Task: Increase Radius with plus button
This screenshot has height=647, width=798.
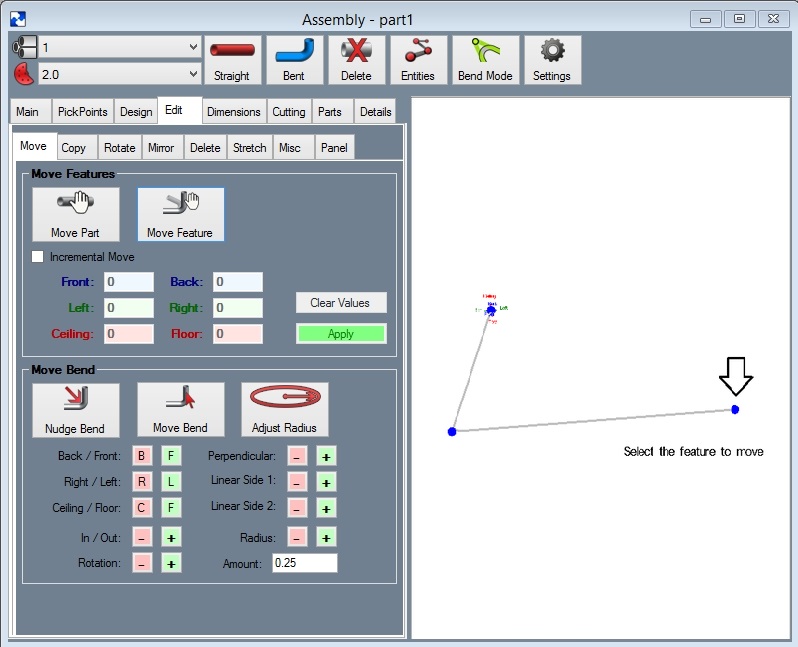Action: 326,537
